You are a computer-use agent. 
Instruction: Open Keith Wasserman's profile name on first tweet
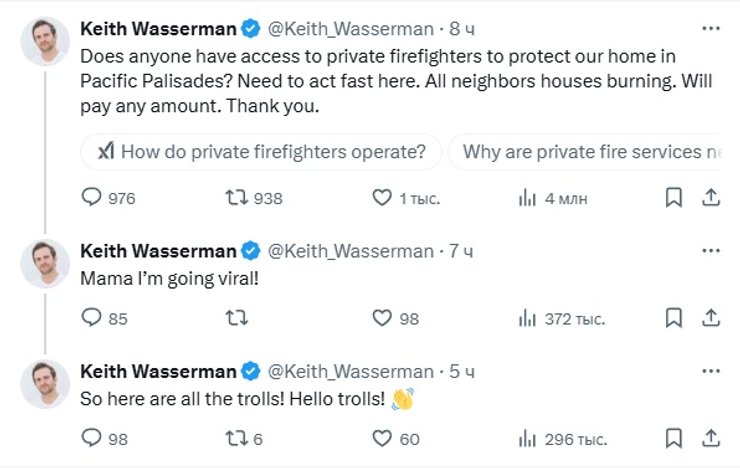click(158, 29)
